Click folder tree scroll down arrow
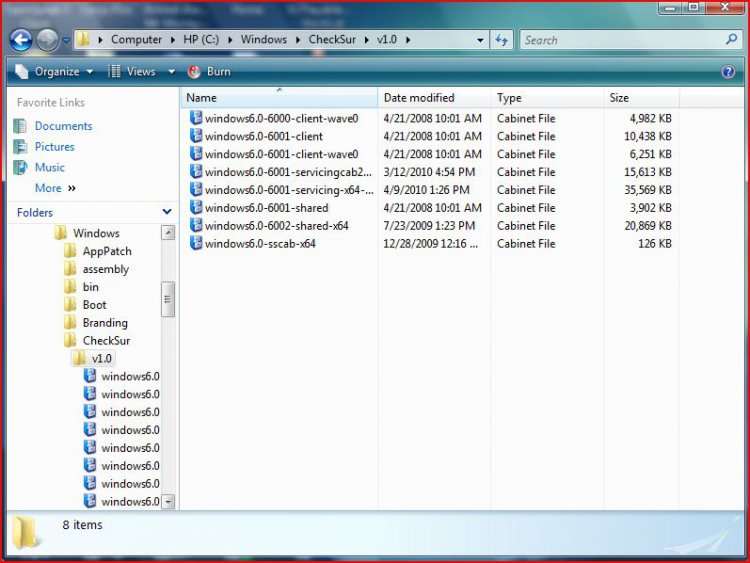Screen dimensions: 750x563 pos(168,502)
